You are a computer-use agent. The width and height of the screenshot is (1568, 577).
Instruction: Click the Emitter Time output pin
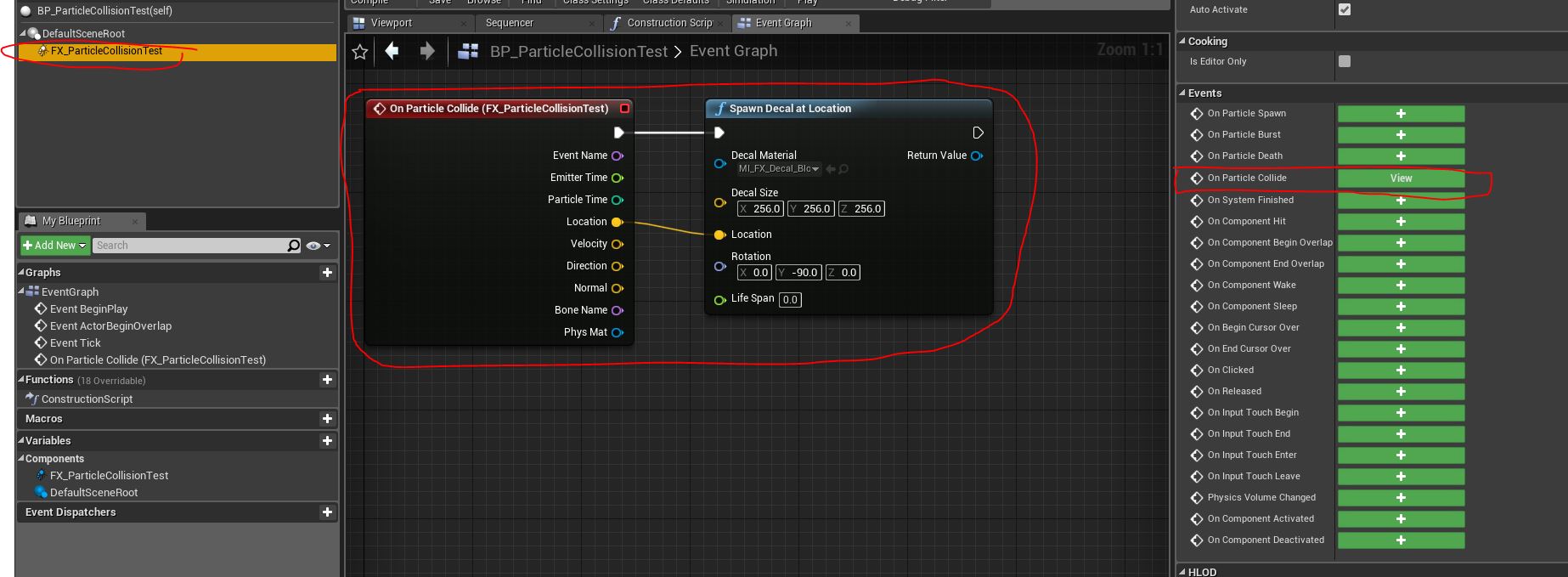tap(618, 178)
